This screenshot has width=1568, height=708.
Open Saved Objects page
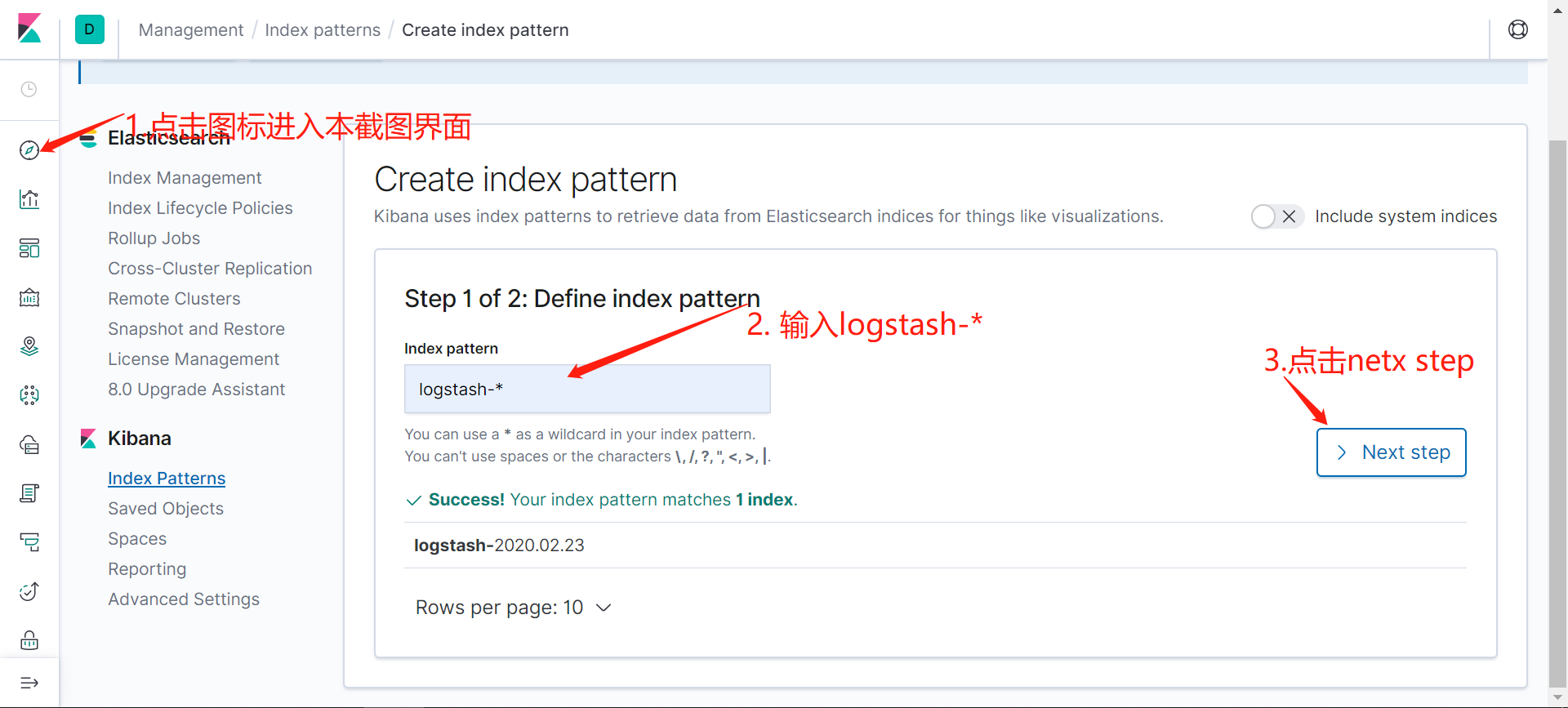pos(166,509)
